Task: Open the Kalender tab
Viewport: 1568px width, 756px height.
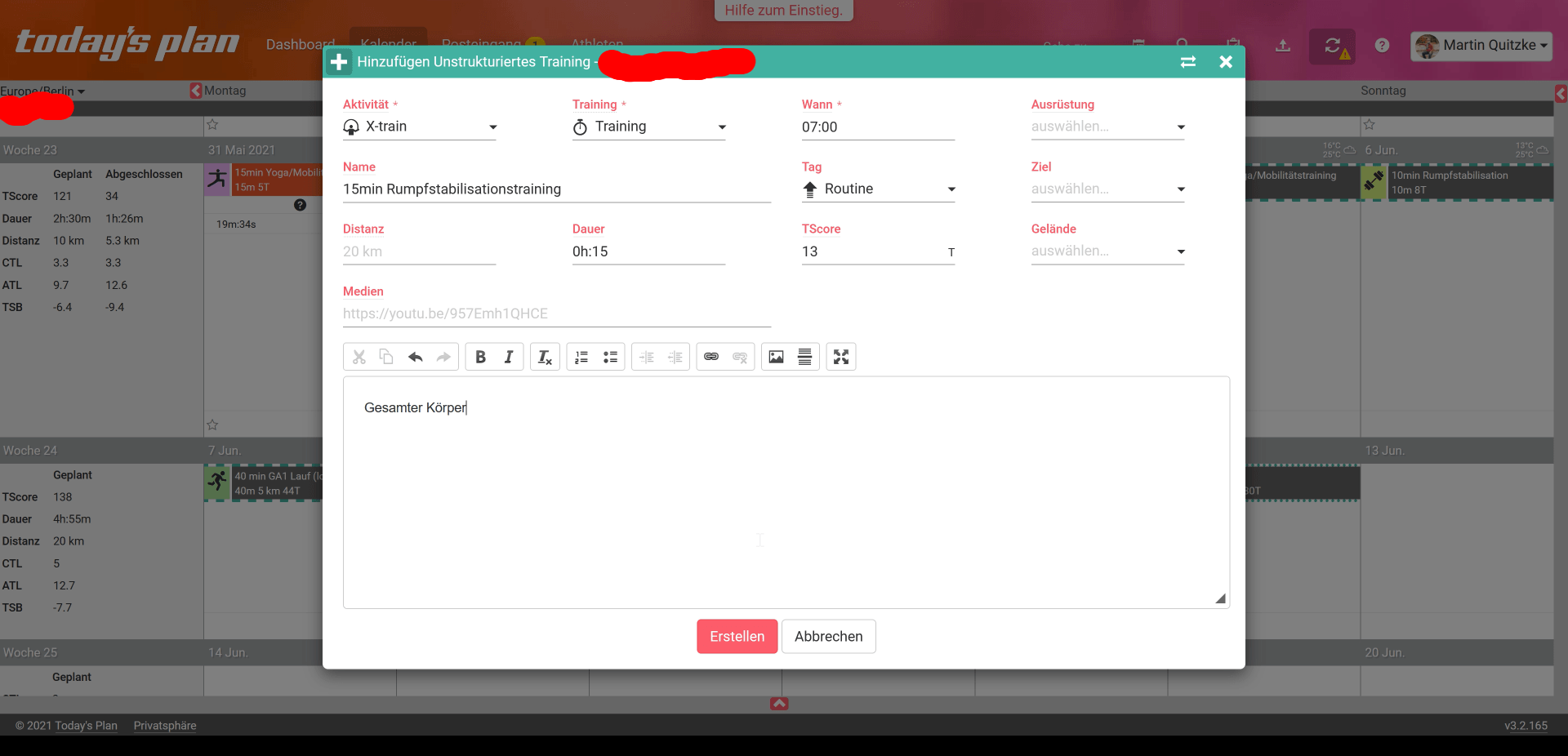Action: tap(388, 42)
